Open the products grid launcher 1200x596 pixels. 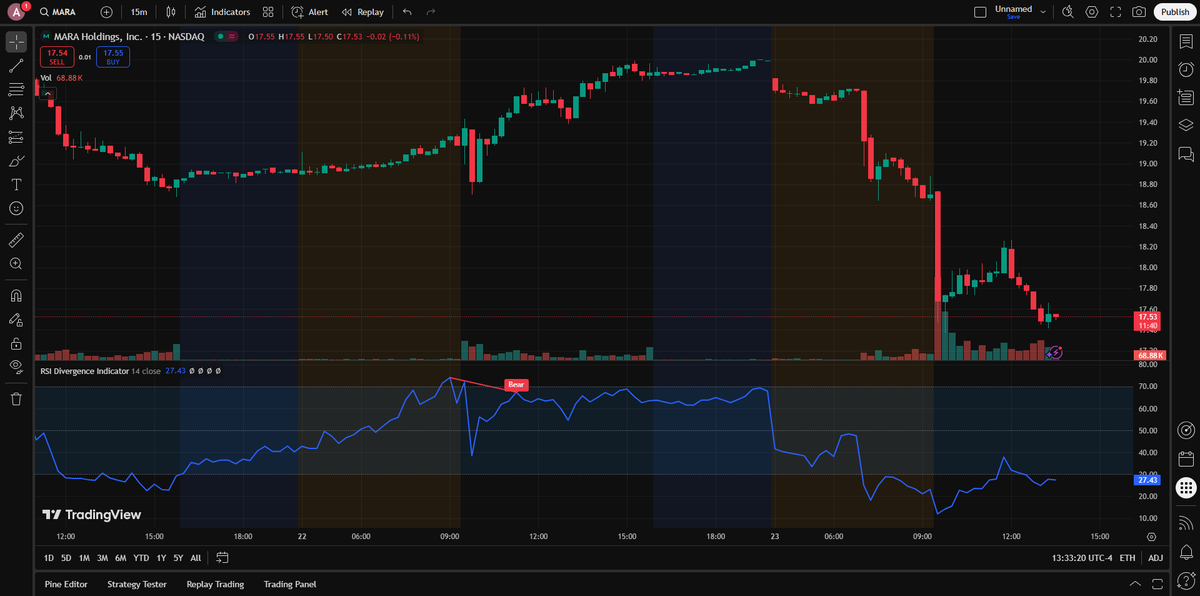coord(1186,488)
